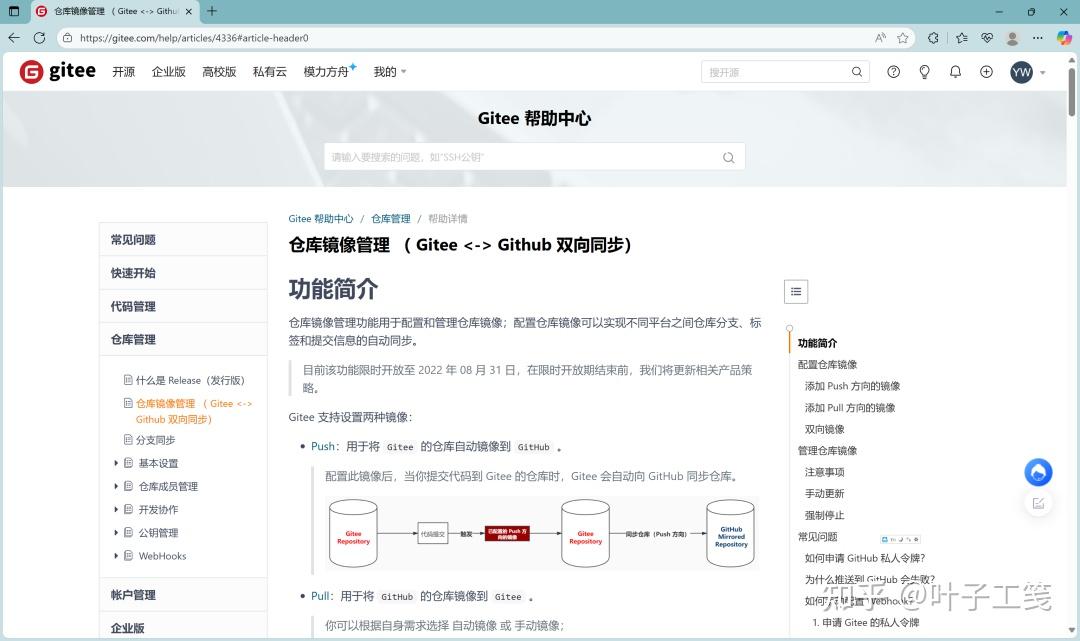Jump to 手动更新 in the outline
The image size is (1080, 641).
[824, 494]
